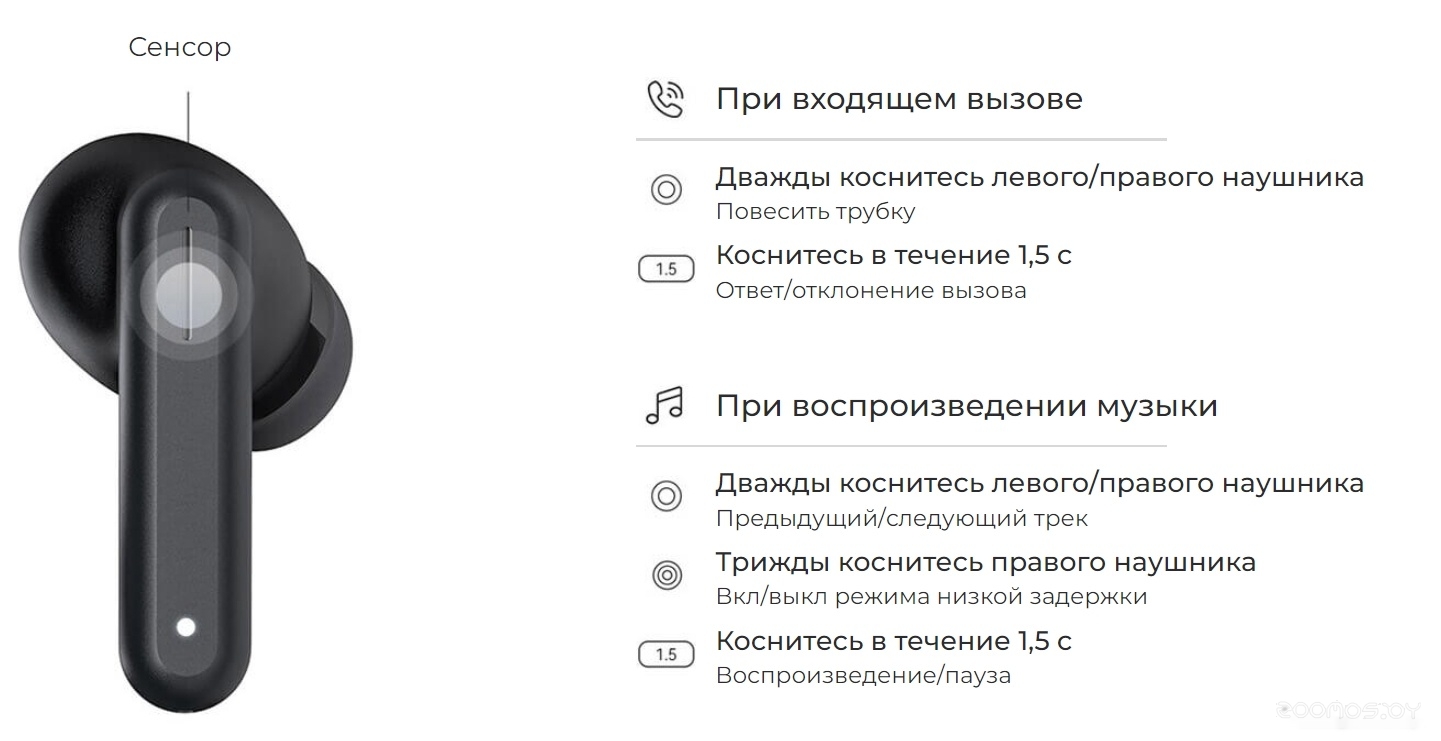The image size is (1441, 741).
Task: Click the triple-tap concentric circles icon
Action: (666, 575)
